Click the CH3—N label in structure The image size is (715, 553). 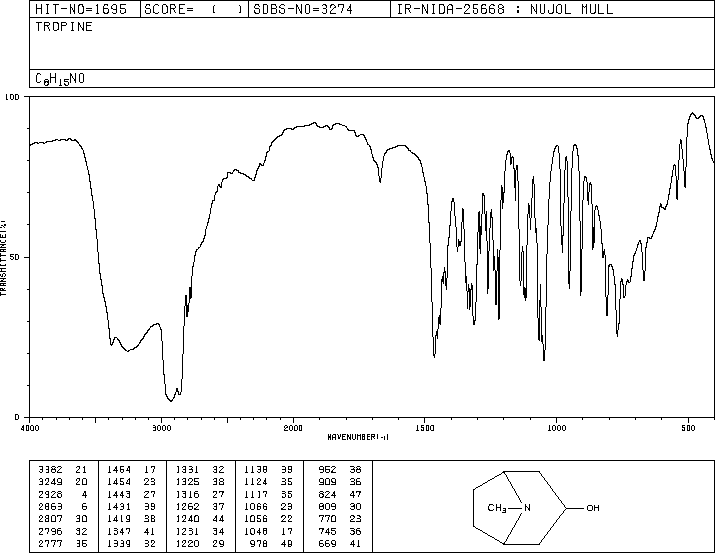tap(509, 508)
